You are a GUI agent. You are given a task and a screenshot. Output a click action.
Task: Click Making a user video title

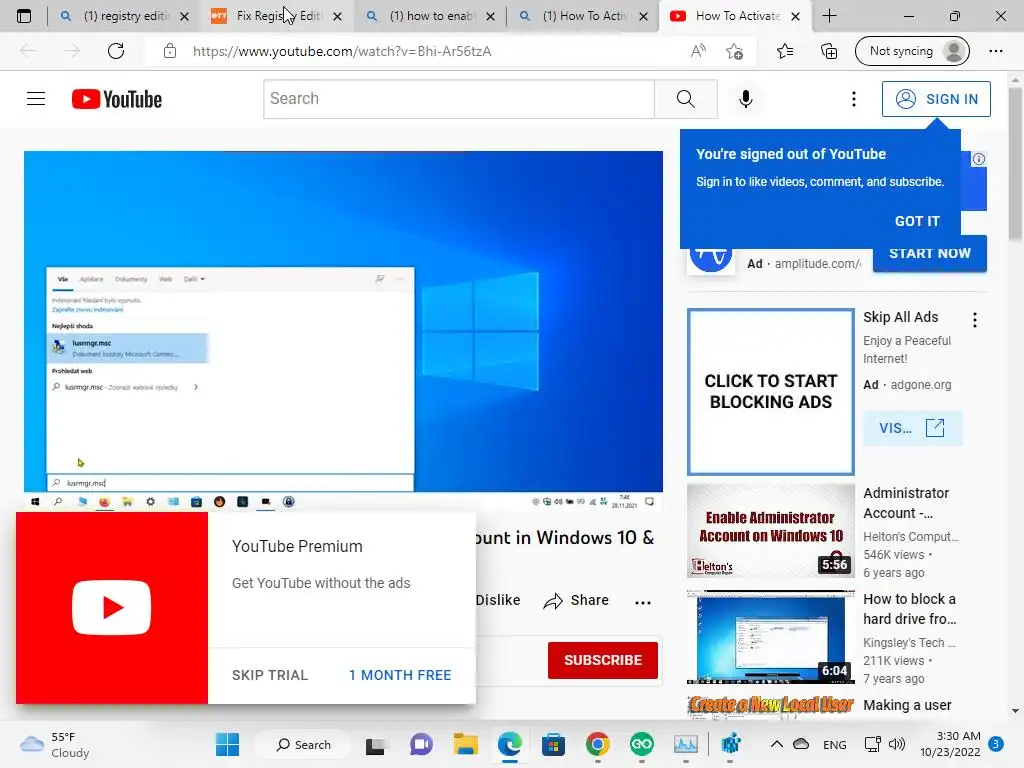tap(907, 705)
